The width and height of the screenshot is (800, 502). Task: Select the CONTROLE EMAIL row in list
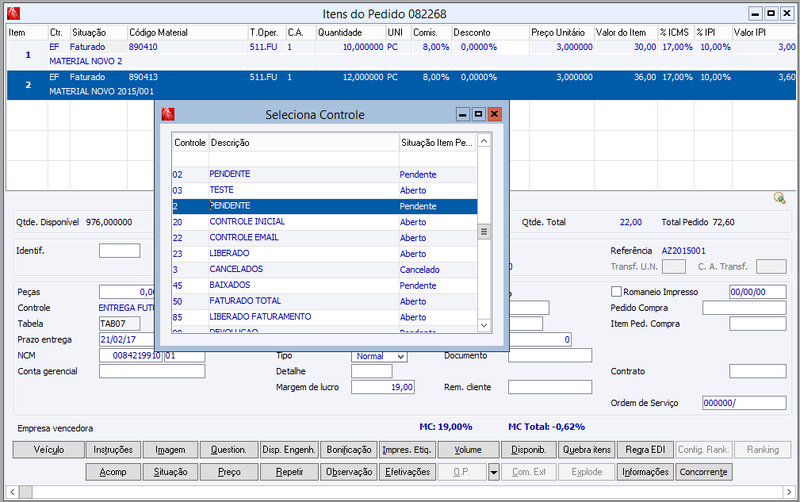coord(324,238)
